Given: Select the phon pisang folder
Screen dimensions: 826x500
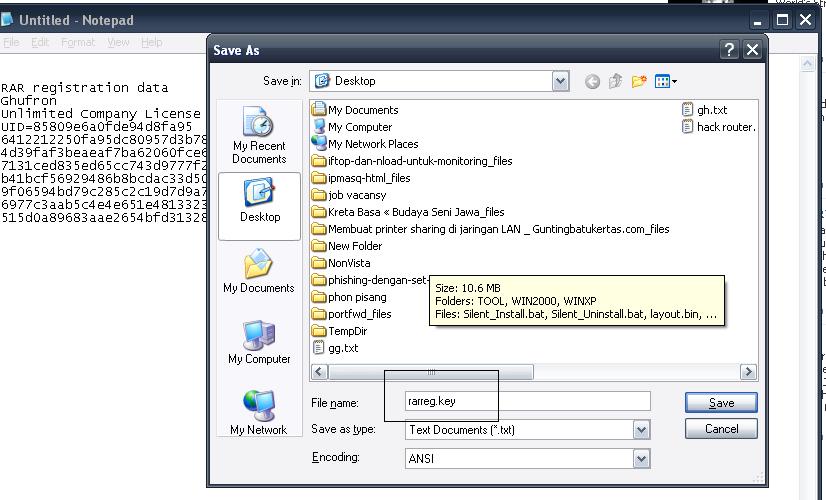Looking at the screenshot, I should click(x=349, y=297).
